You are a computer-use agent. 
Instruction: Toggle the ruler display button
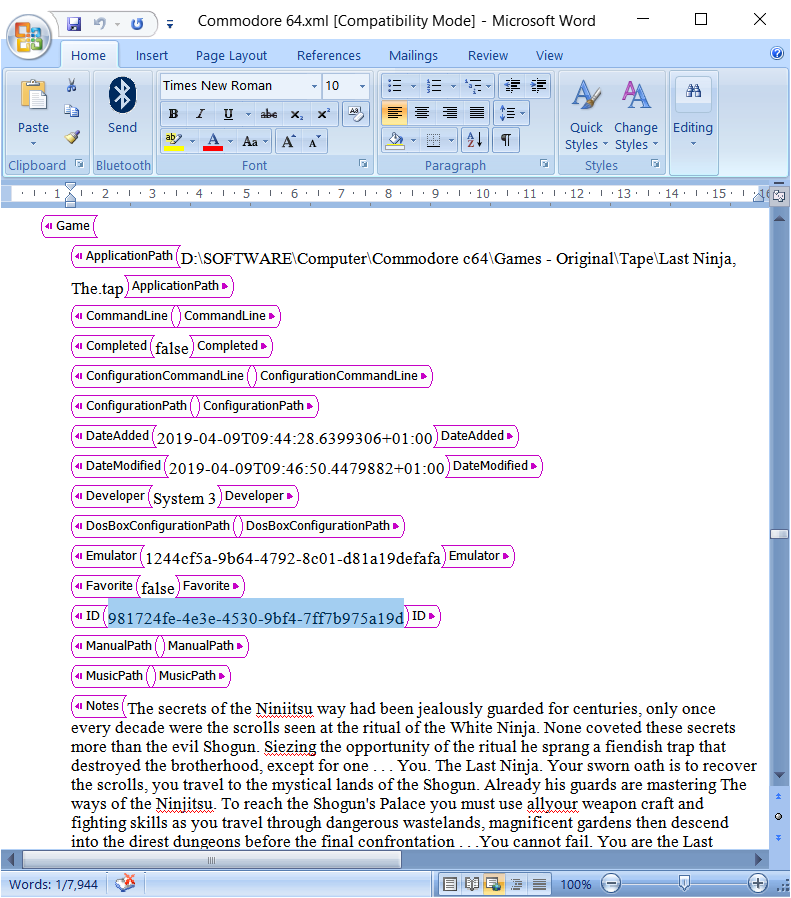coord(778,196)
